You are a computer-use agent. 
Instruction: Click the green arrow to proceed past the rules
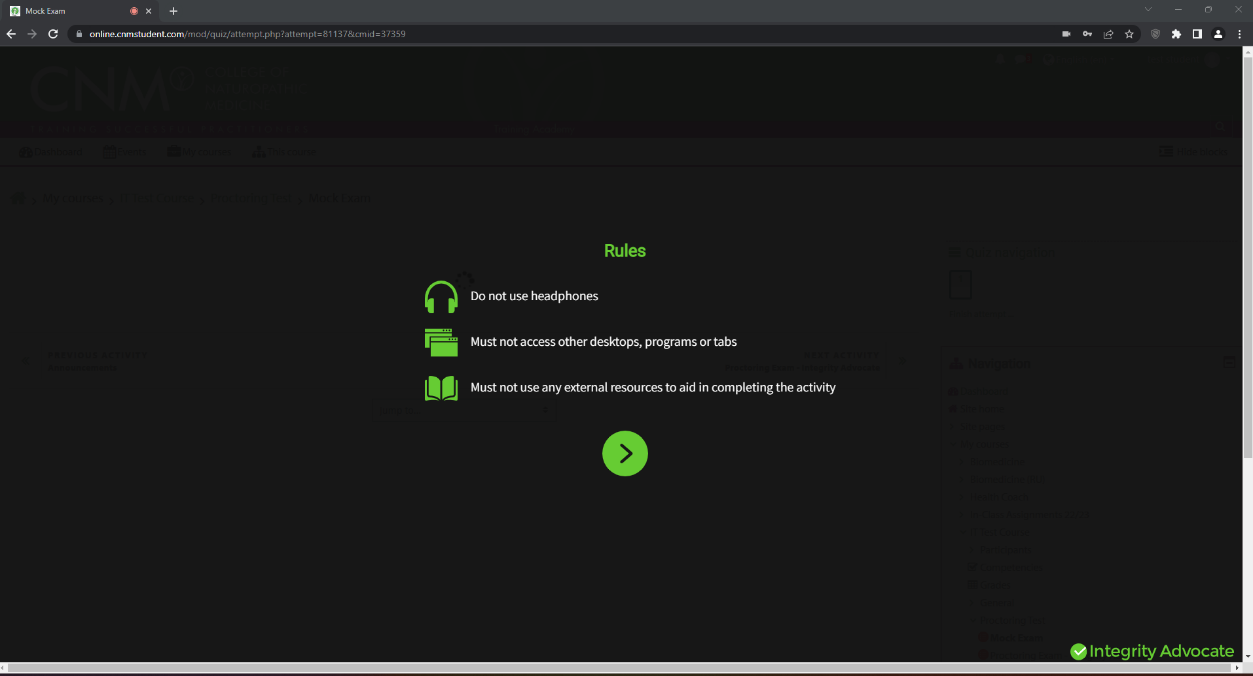point(625,453)
